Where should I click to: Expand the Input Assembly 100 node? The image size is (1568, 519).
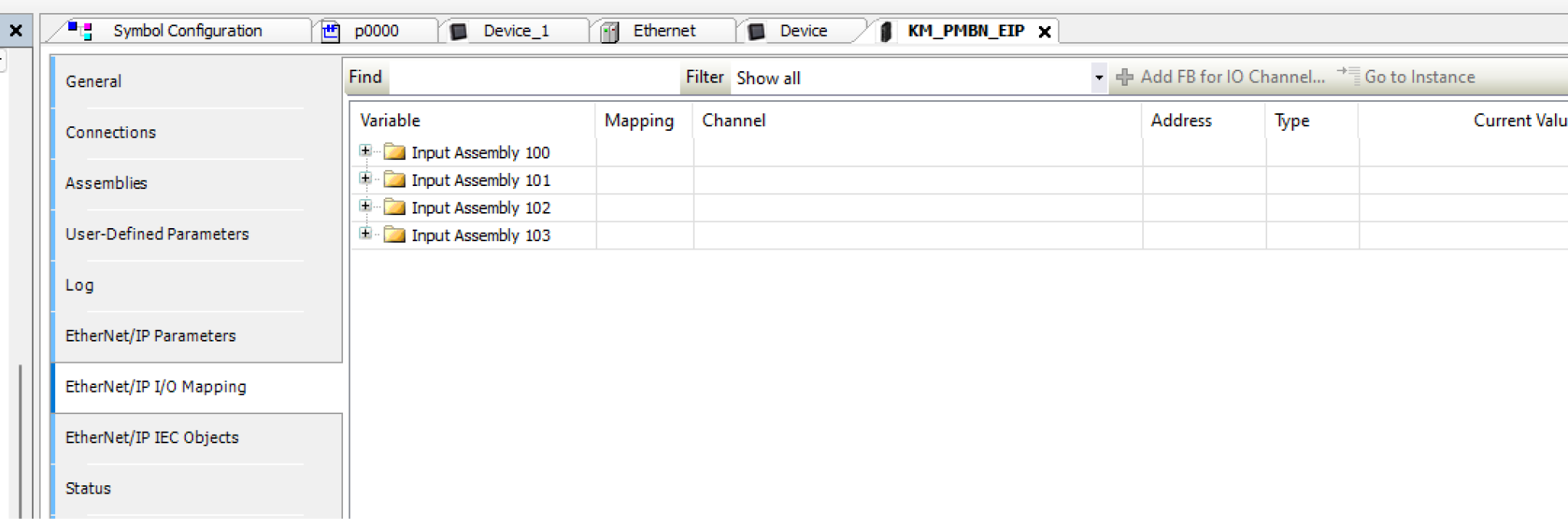pyautogui.click(x=365, y=151)
